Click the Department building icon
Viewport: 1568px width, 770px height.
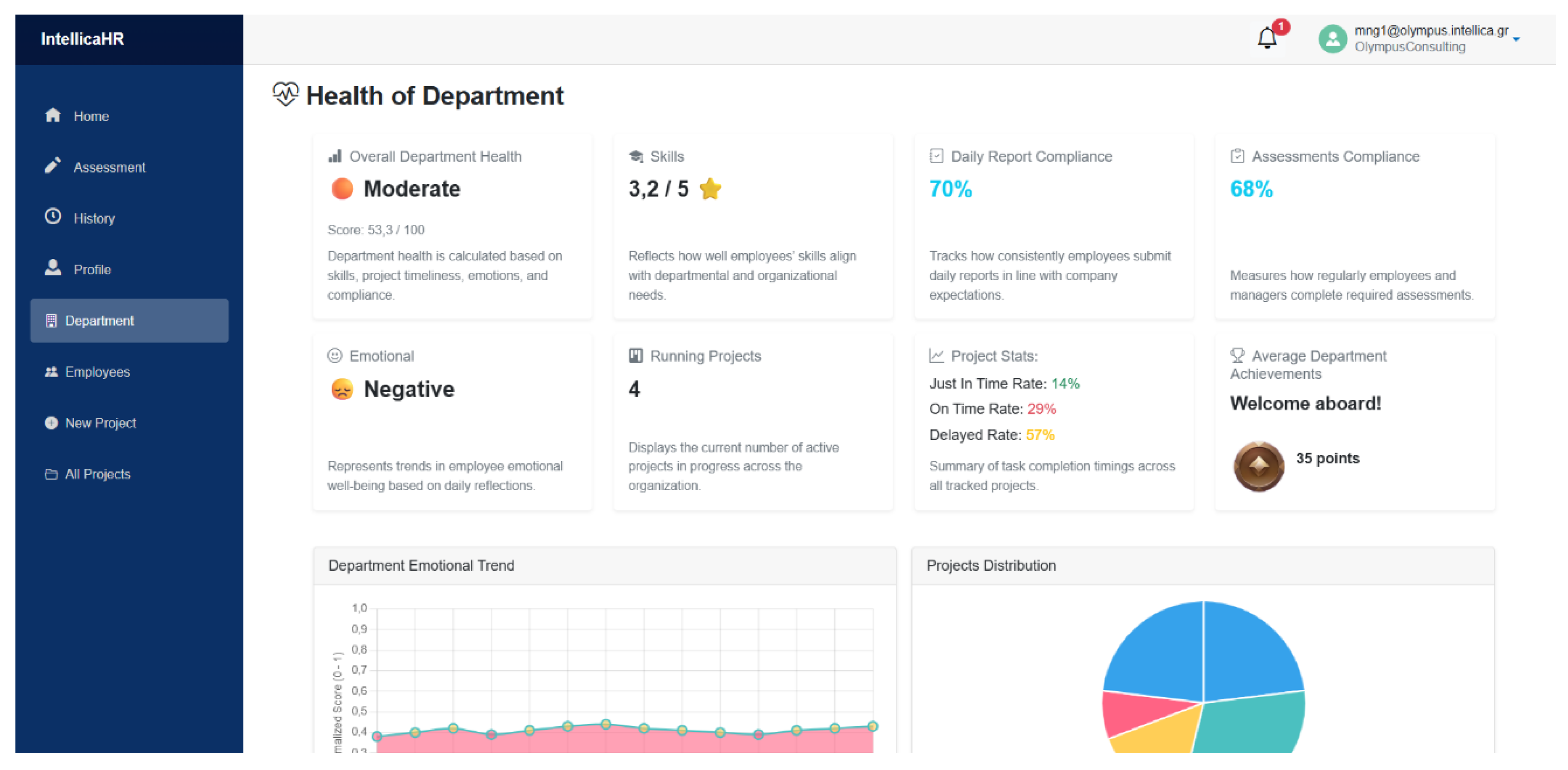coord(51,321)
